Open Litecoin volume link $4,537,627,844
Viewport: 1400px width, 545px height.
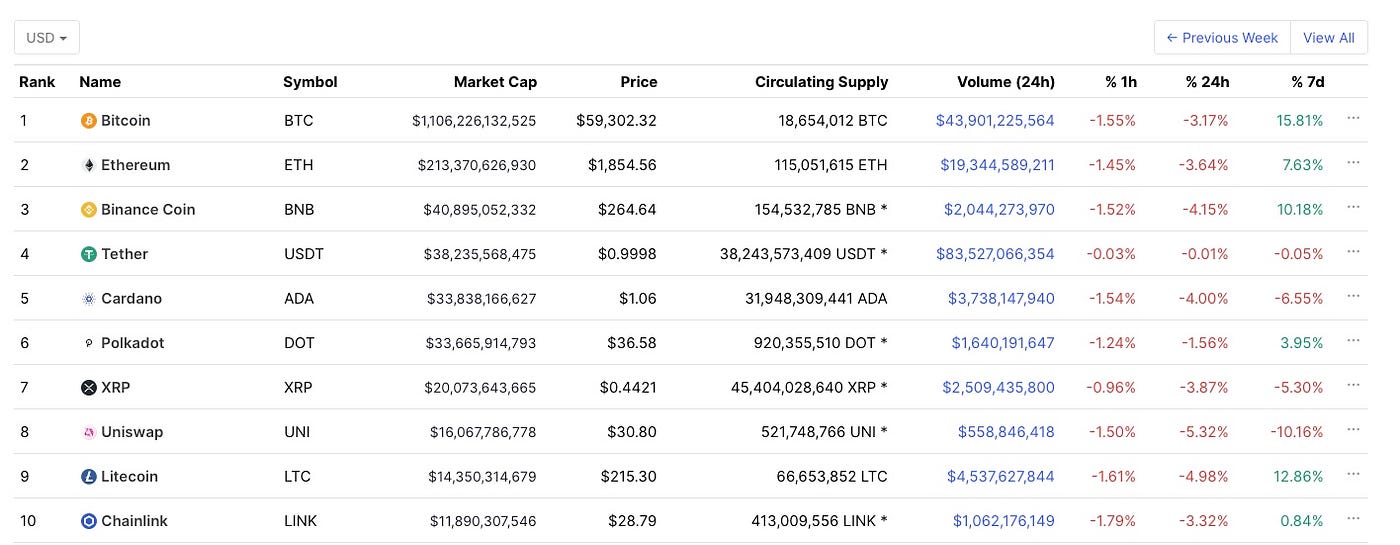1001,477
